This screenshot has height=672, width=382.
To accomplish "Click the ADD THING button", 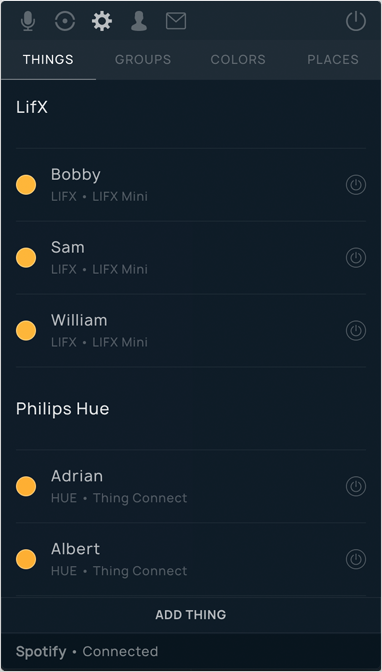I will pyautogui.click(x=191, y=615).
